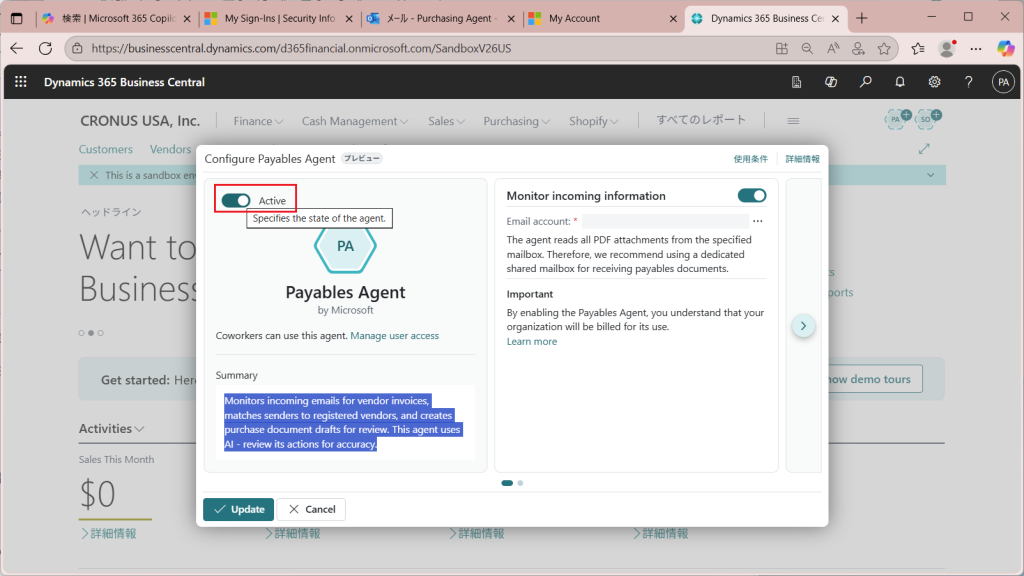
Task: Open 詳細情報 under Sales This Month
Action: pyautogui.click(x=108, y=534)
